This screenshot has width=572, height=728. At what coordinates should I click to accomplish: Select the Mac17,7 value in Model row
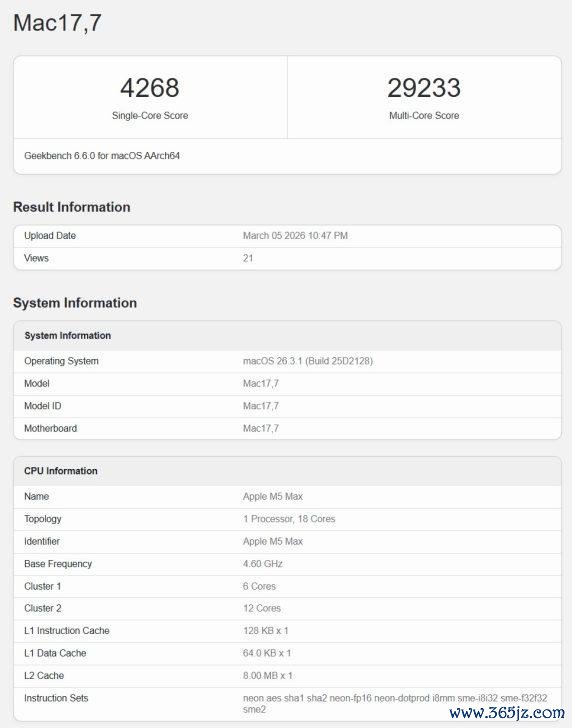click(x=260, y=384)
